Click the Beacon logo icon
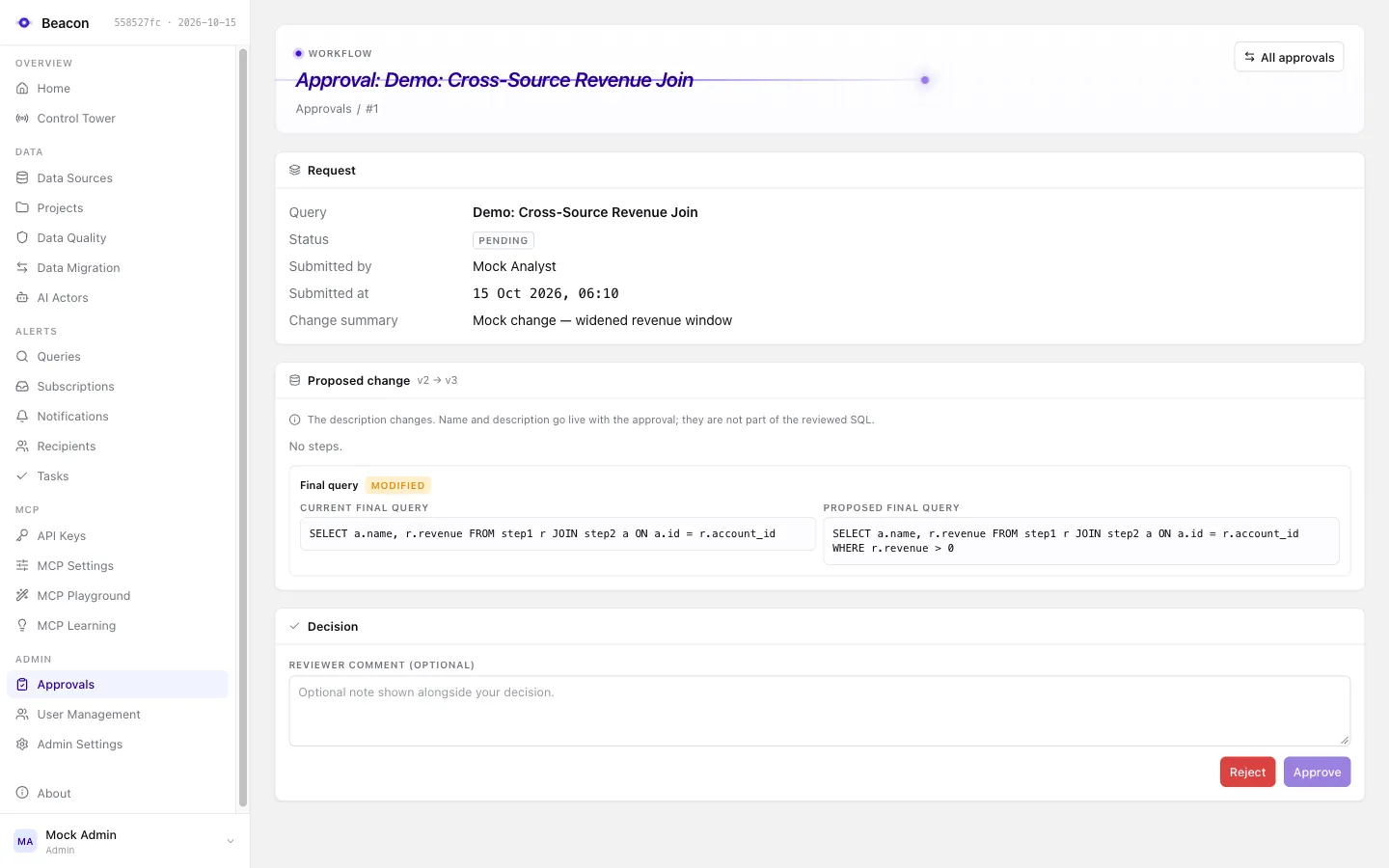The width and height of the screenshot is (1389, 868). (24, 22)
